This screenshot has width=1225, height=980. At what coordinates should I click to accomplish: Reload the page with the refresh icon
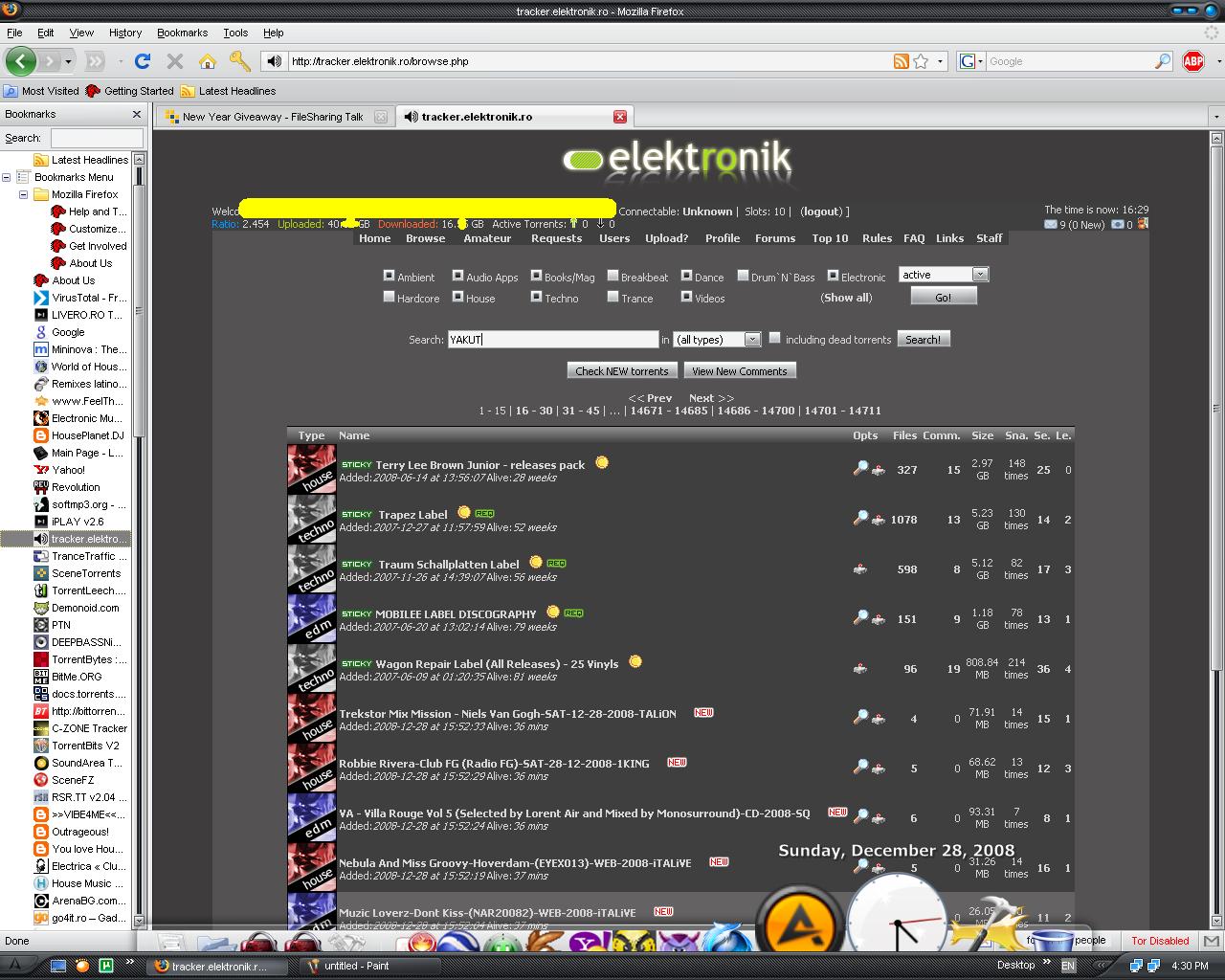coord(143,61)
